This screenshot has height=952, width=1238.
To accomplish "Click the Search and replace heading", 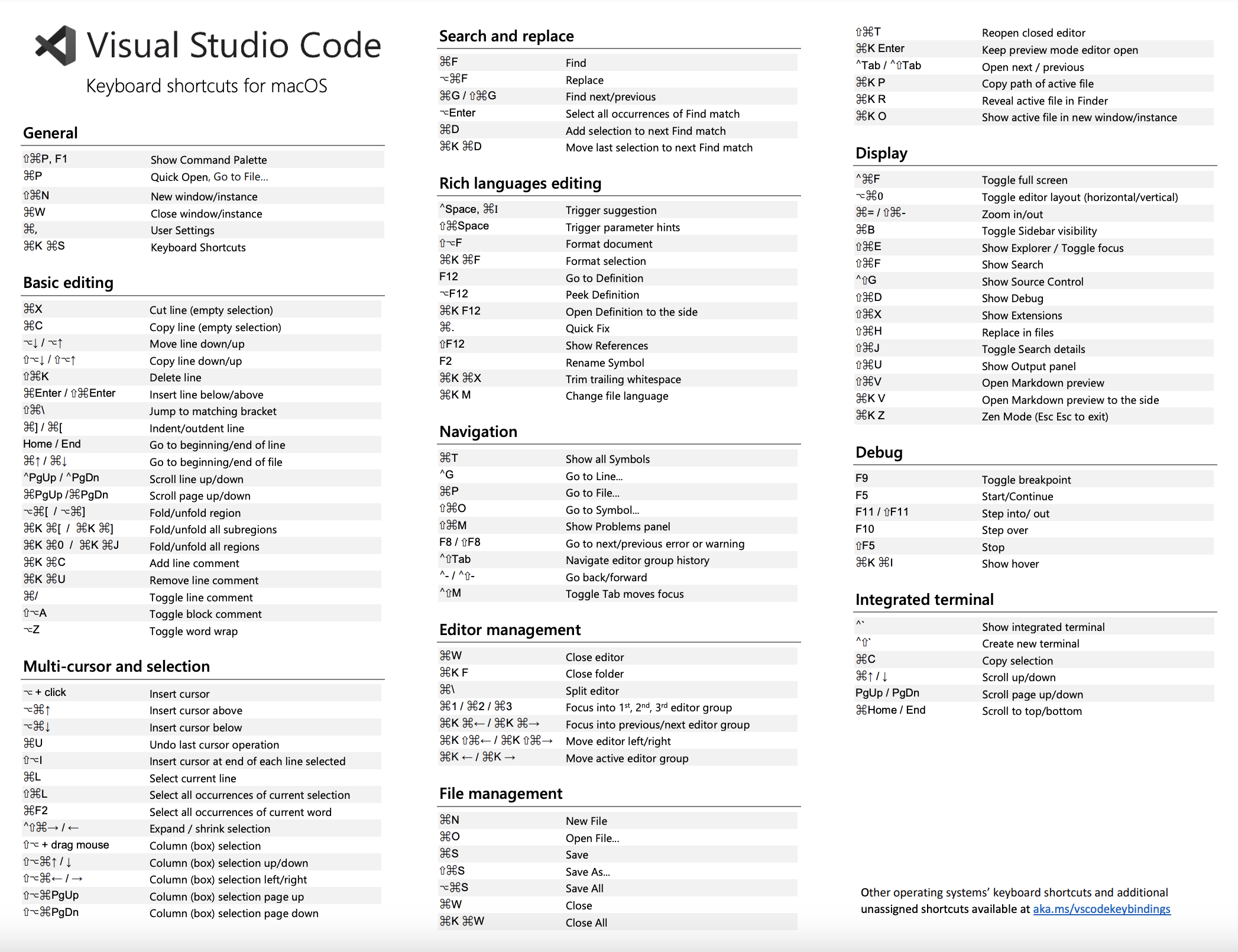I will (x=506, y=36).
